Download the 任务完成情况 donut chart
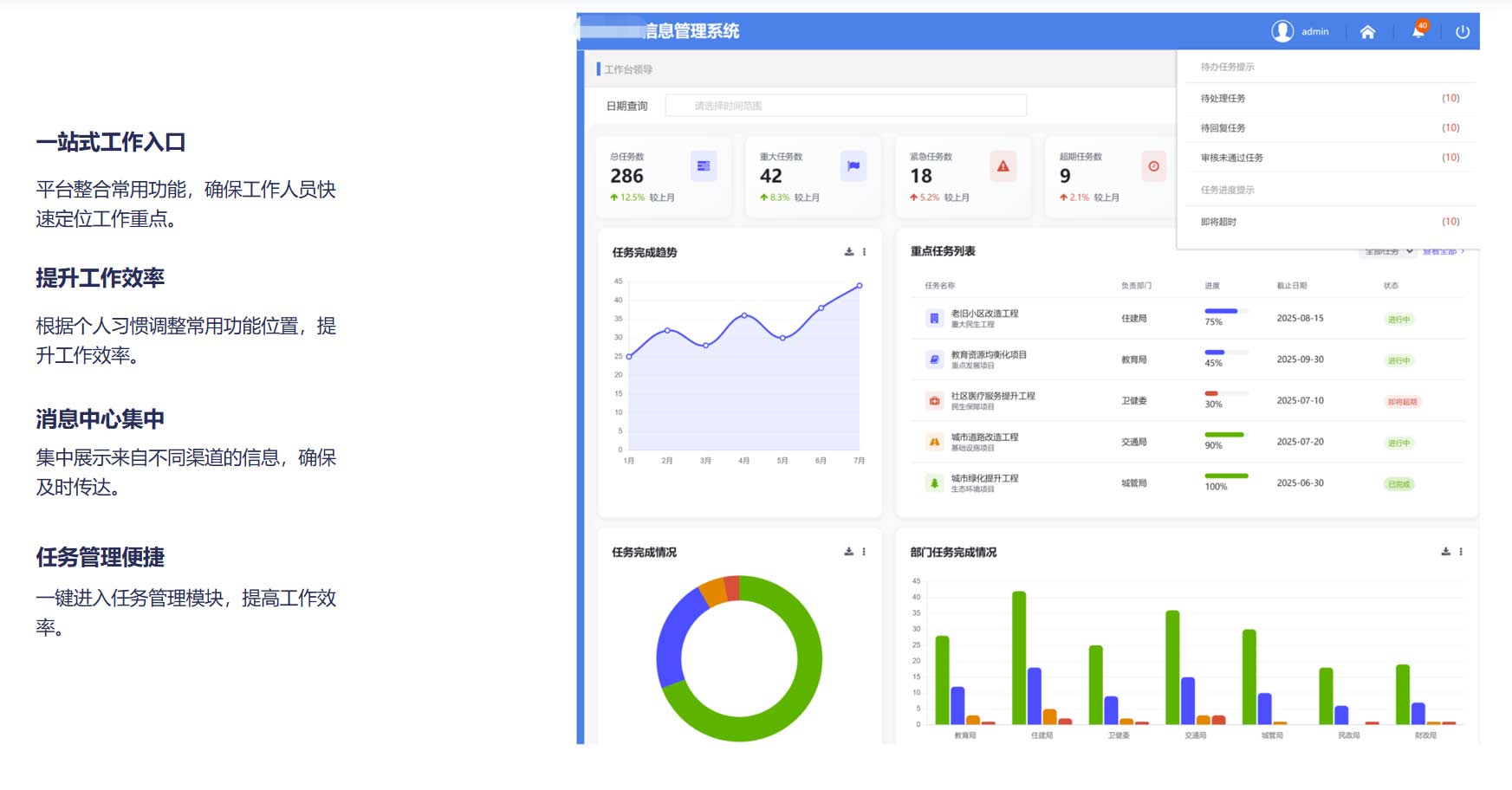The height and width of the screenshot is (790, 1512). point(849,552)
